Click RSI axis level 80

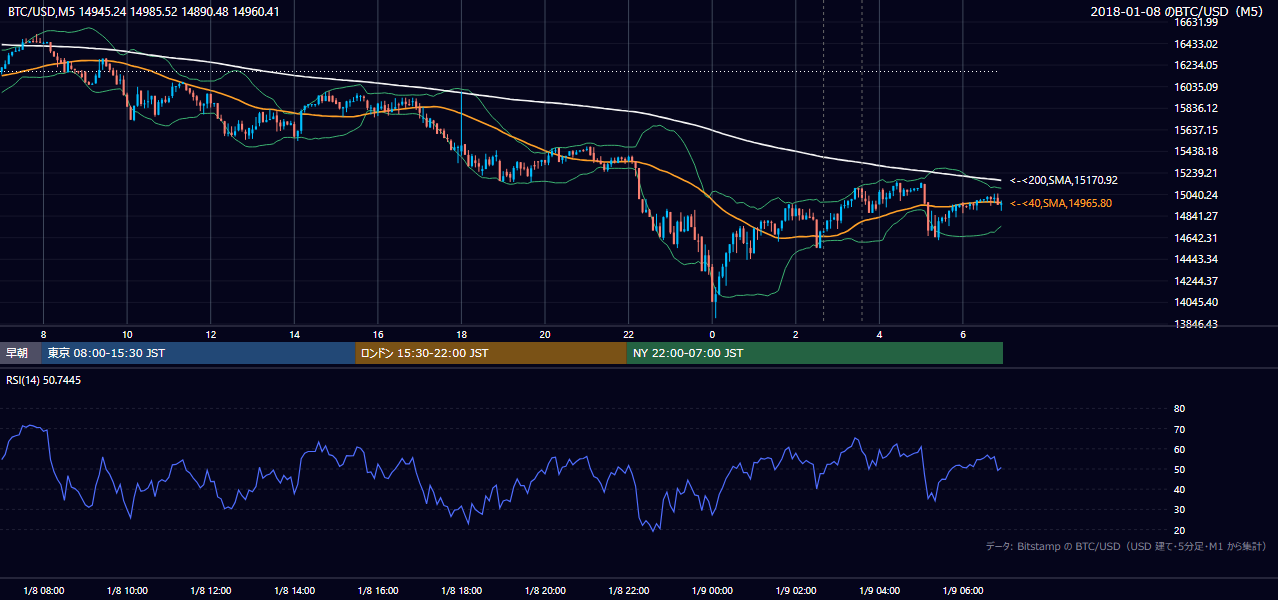(x=1179, y=409)
